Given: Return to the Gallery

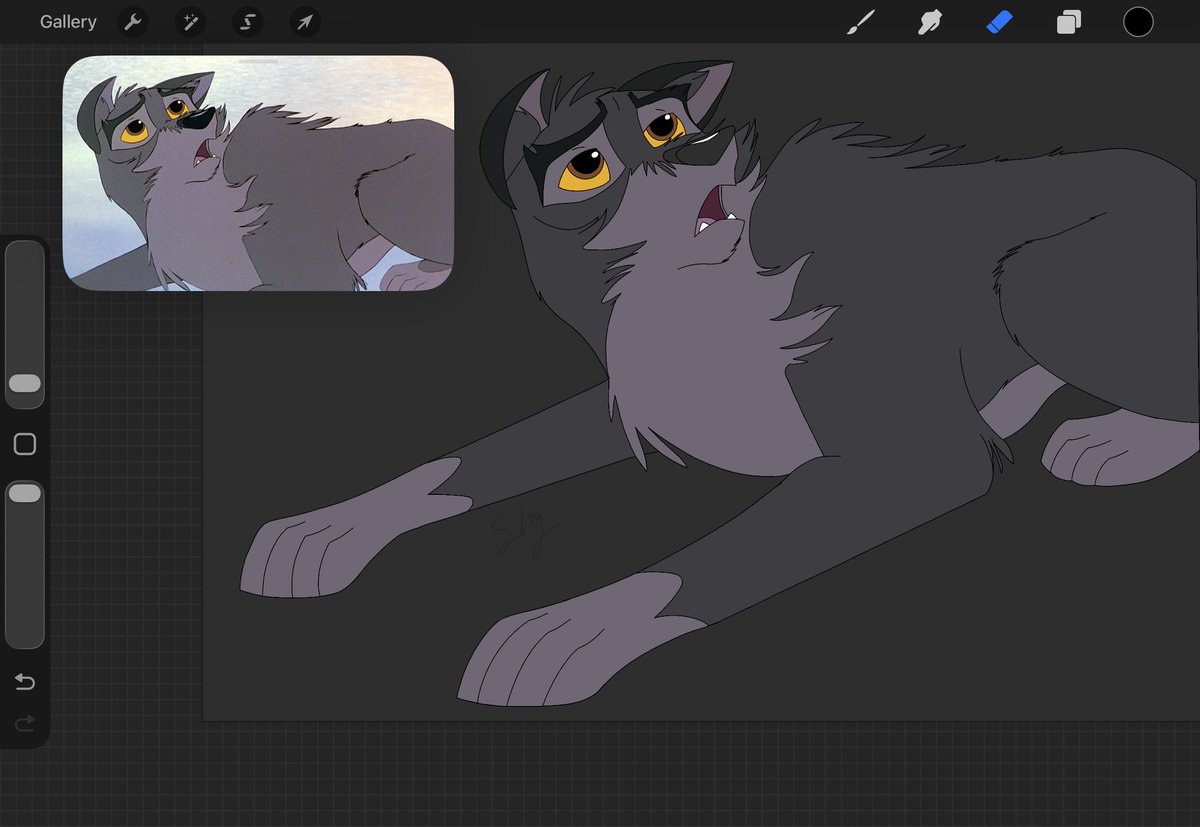Looking at the screenshot, I should click(68, 22).
